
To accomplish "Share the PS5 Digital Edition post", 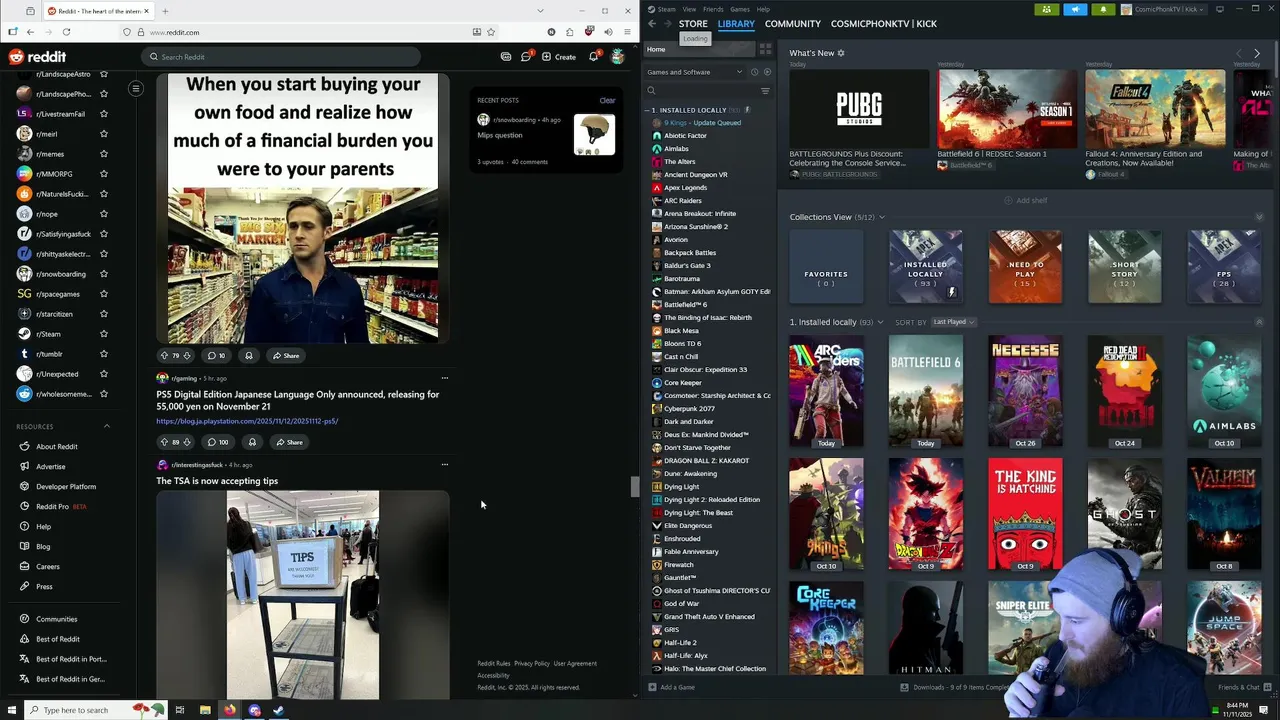I will 289,442.
